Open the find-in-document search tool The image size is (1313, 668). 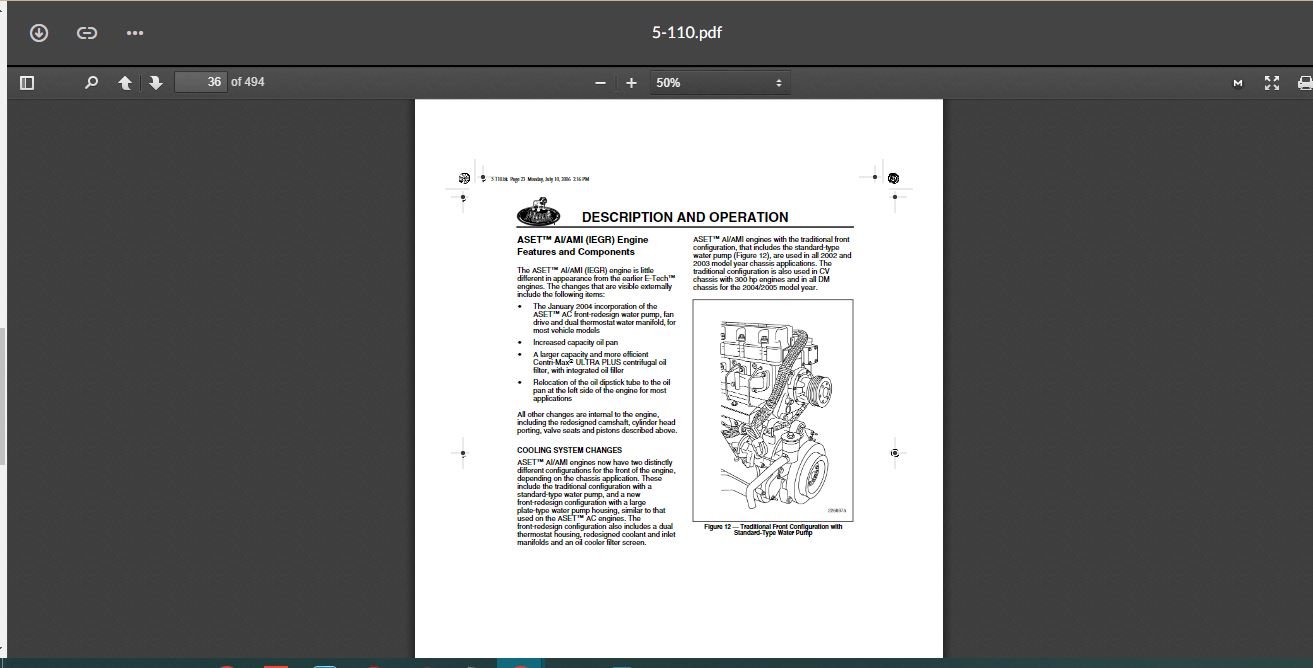pos(91,83)
